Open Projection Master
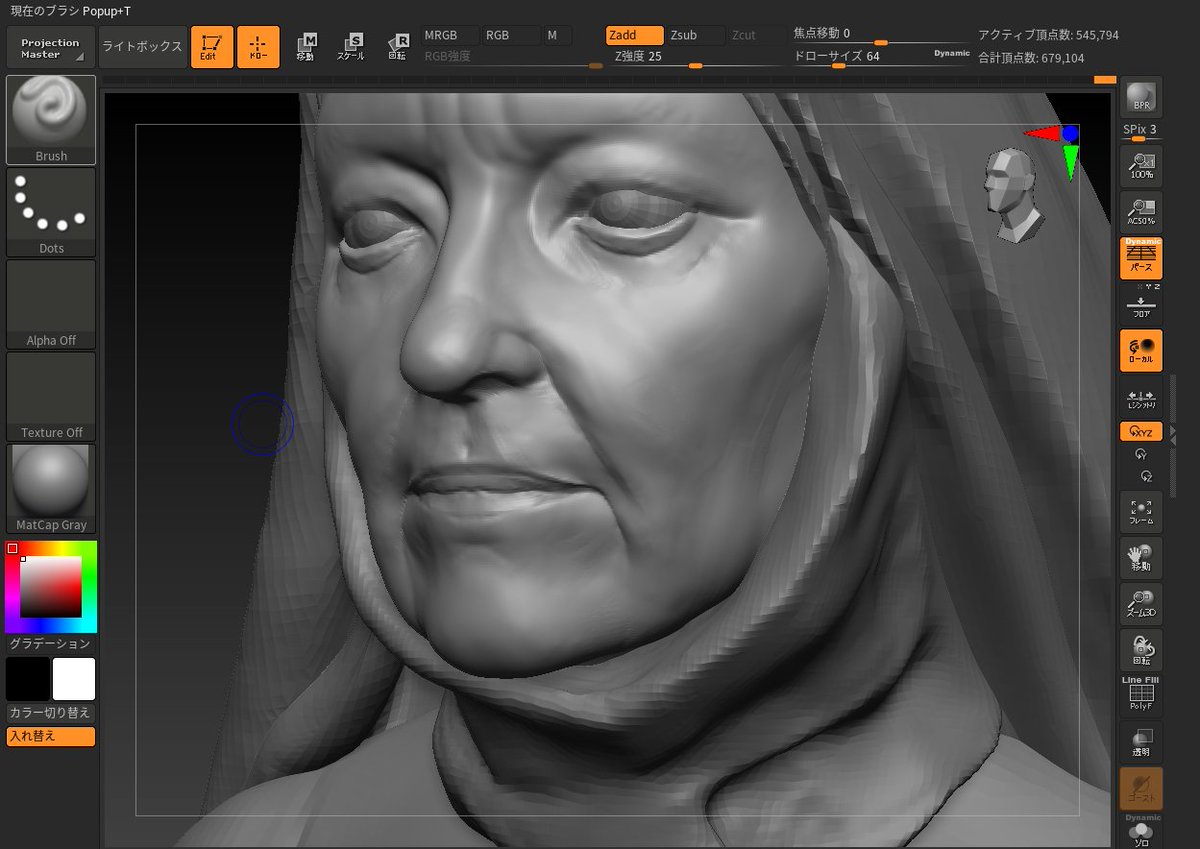This screenshot has width=1200, height=849. click(x=50, y=47)
